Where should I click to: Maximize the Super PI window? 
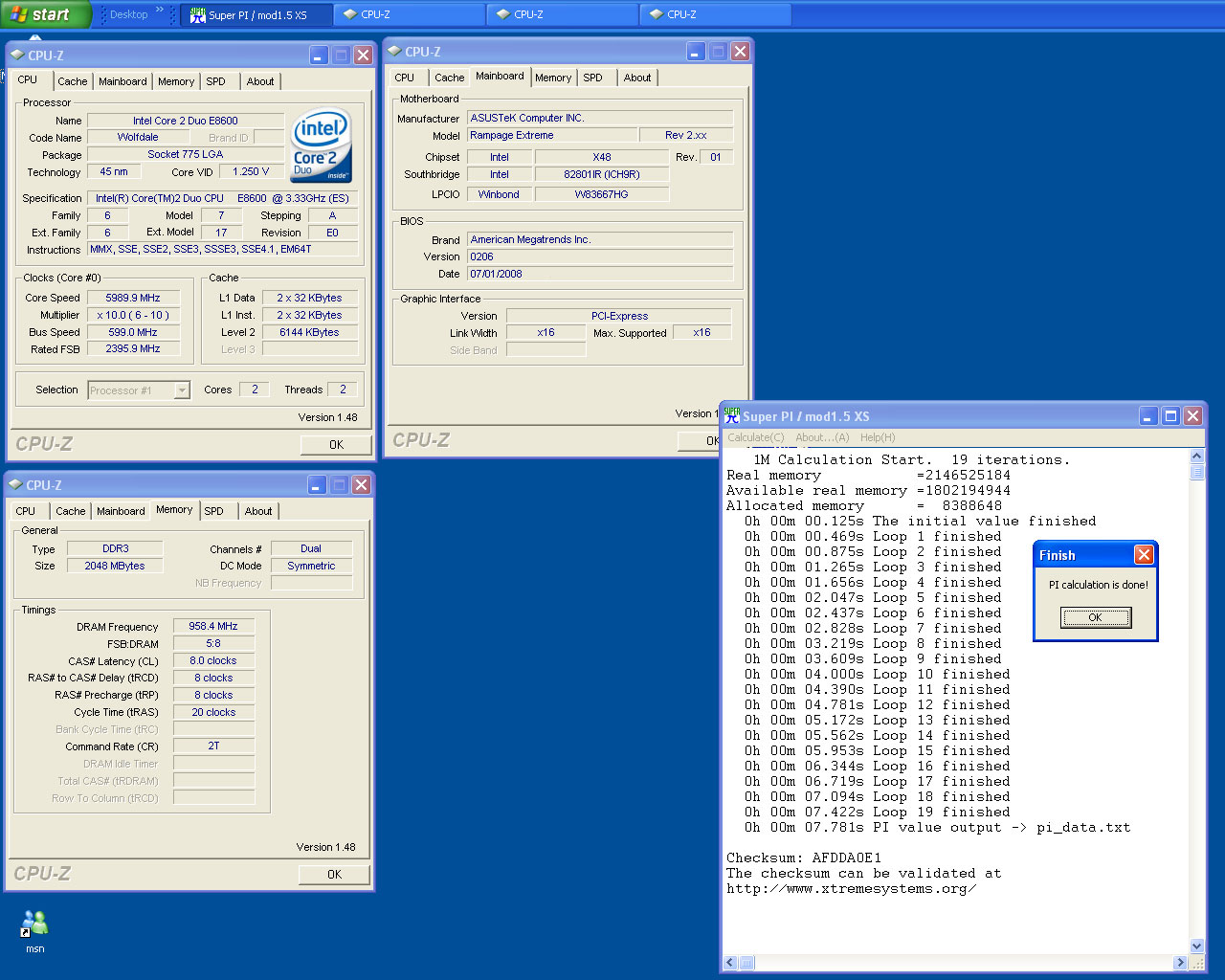coord(1170,416)
